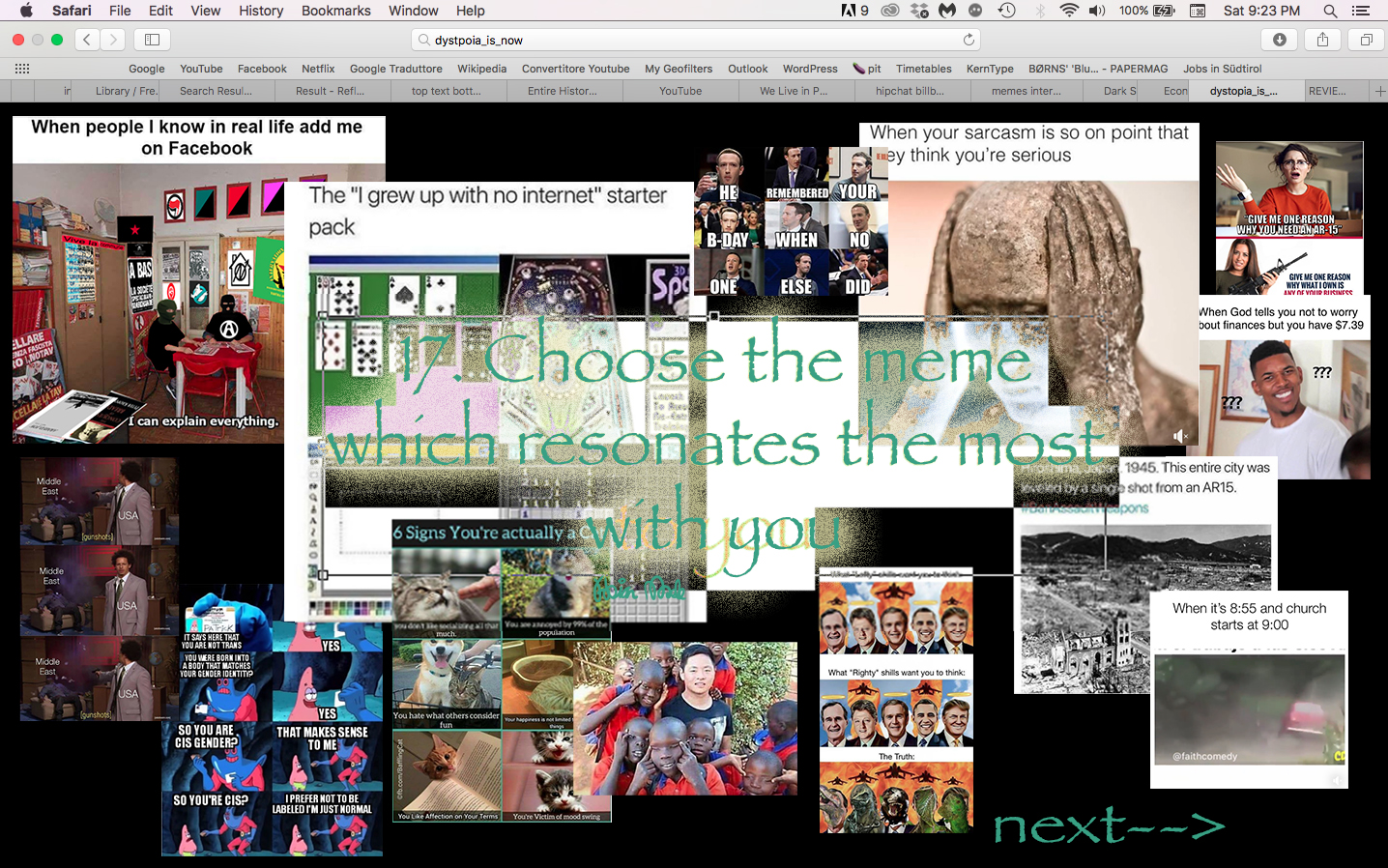Open Malwarebytes menu bar icon
This screenshot has width=1388, height=868.
(x=947, y=11)
